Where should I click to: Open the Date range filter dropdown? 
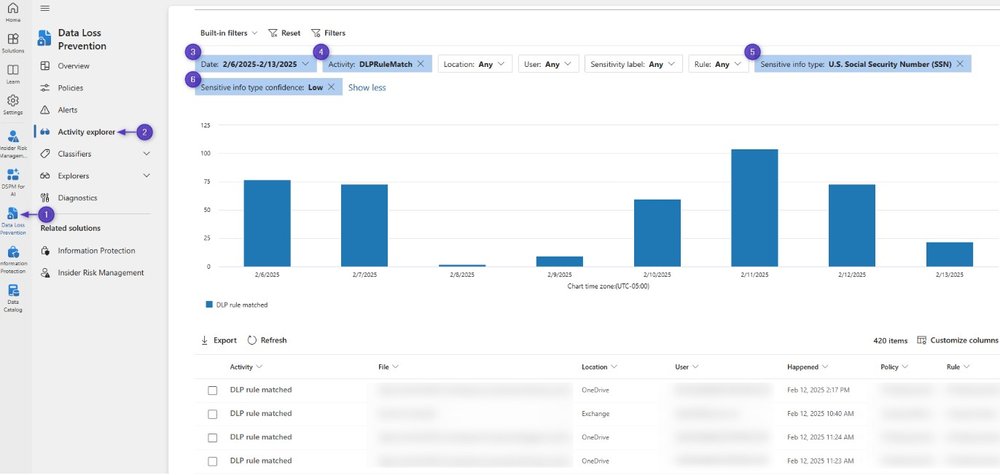256,64
